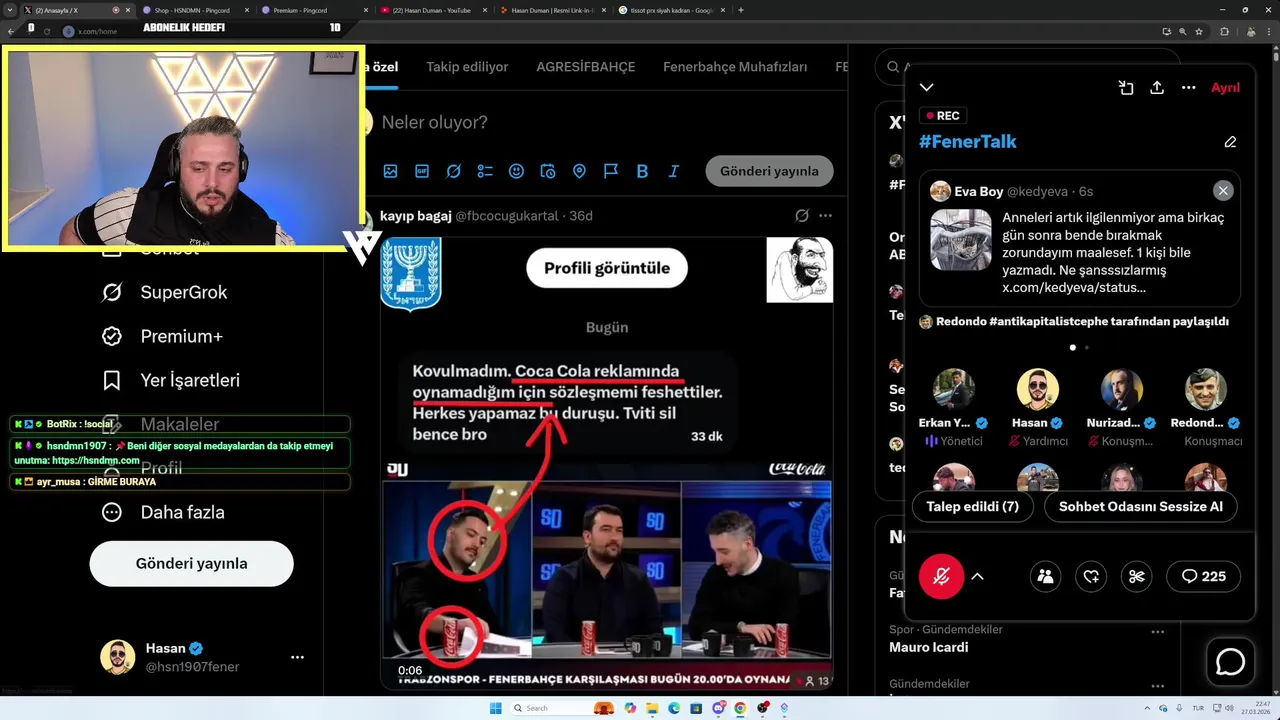Open Hasan account menu three dots
Screen dimensions: 1280x720
(297, 657)
